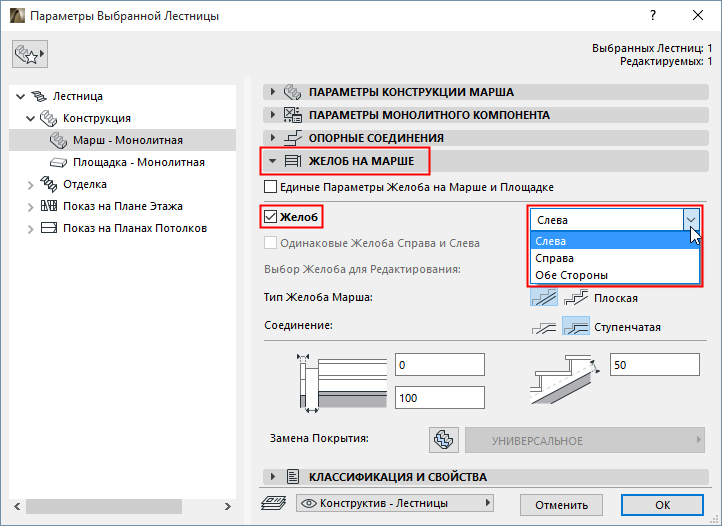Viewport: 722px width, 526px height.
Task: Expand the Отделка tree node
Action: (x=30, y=185)
